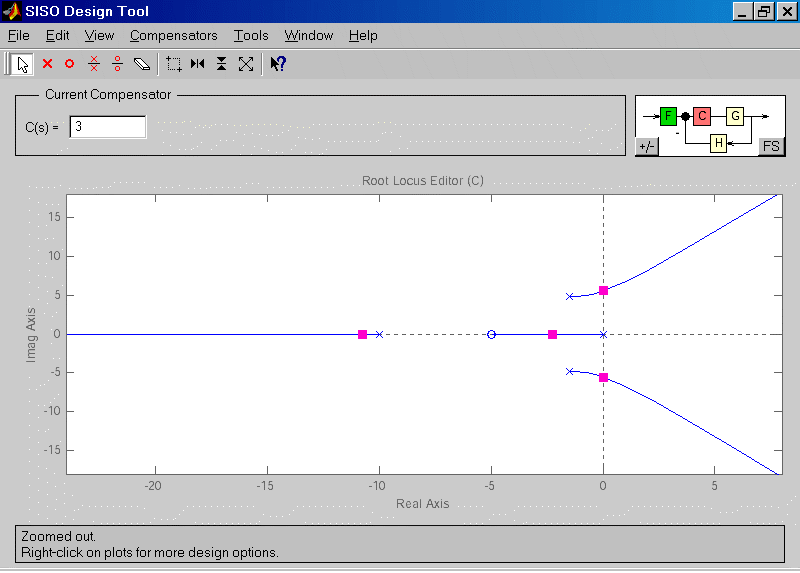Click the context help question-arrow icon

pyautogui.click(x=278, y=64)
